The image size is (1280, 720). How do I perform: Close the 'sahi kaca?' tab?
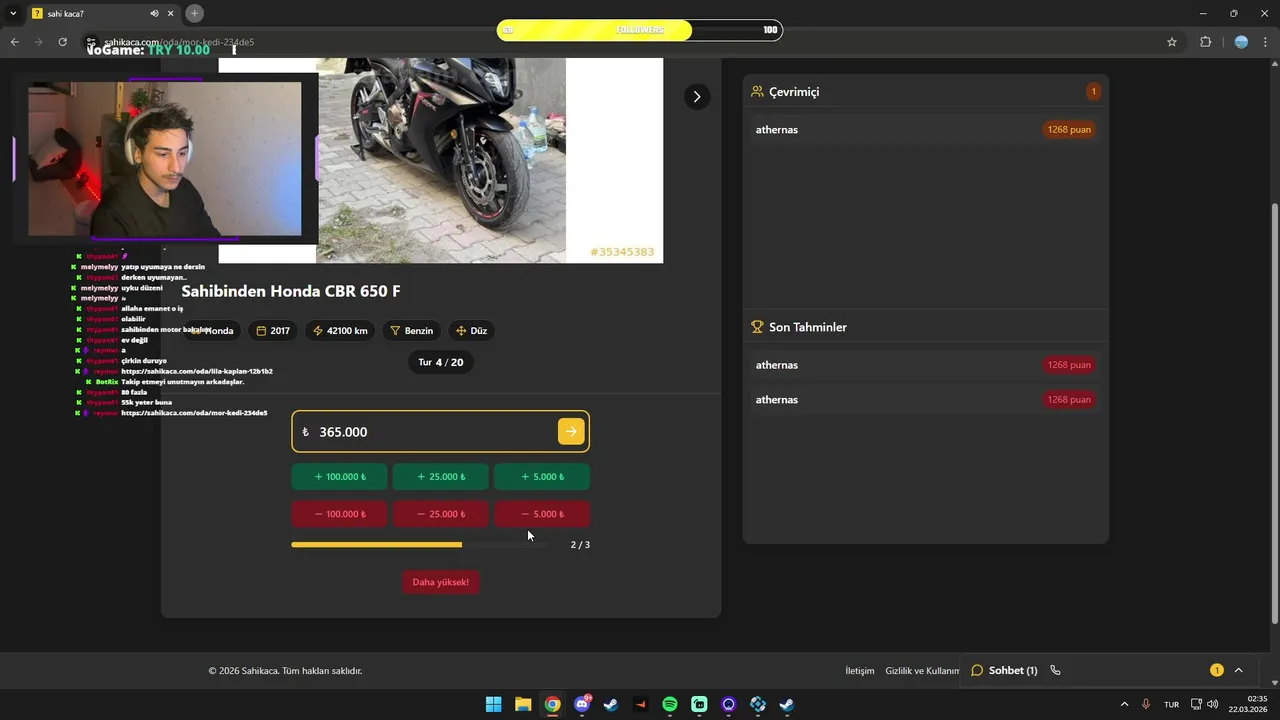point(171,14)
